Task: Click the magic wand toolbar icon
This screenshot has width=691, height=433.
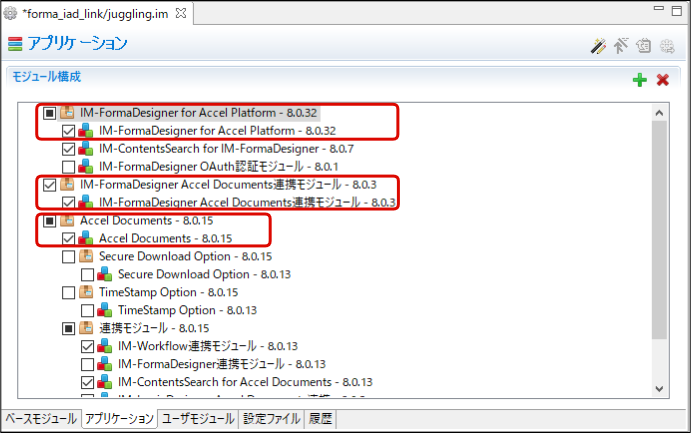Action: coord(598,45)
